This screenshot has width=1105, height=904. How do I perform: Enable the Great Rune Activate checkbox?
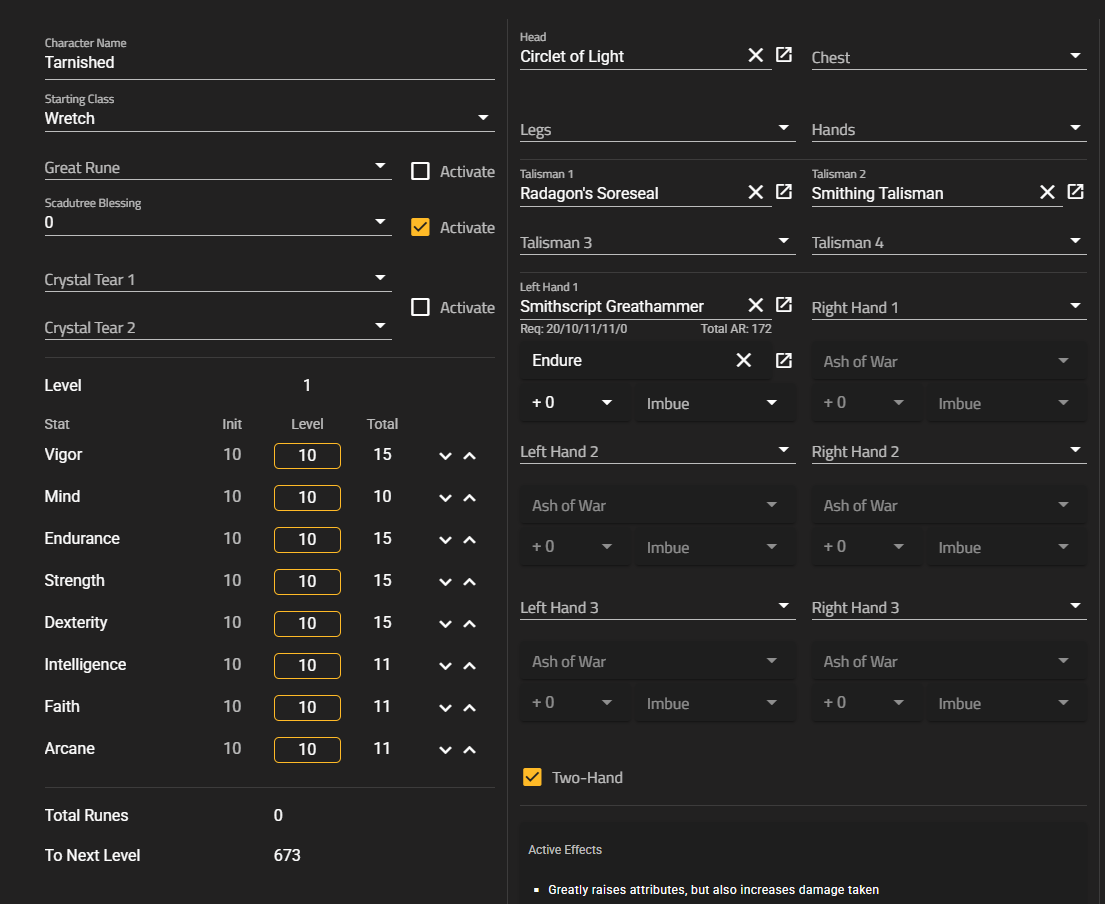tap(420, 171)
